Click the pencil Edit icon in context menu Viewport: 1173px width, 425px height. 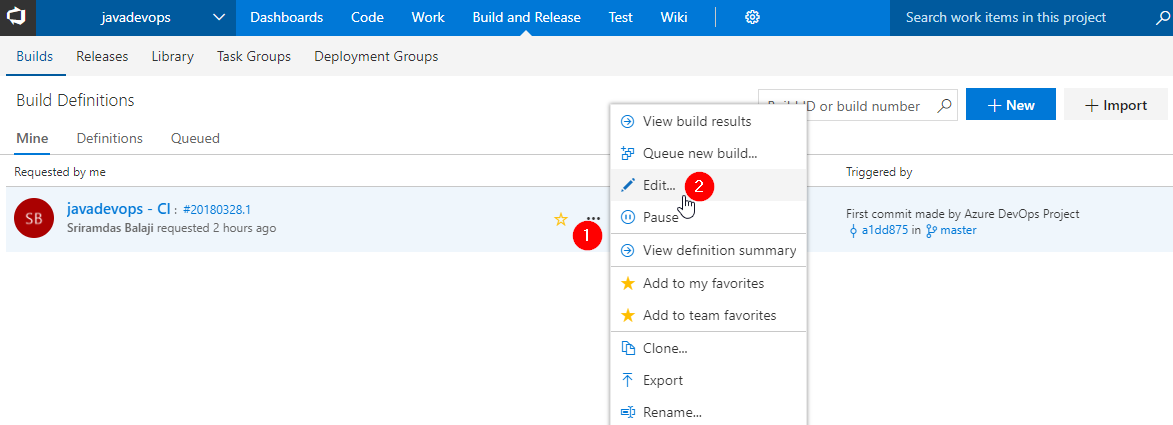click(x=628, y=185)
